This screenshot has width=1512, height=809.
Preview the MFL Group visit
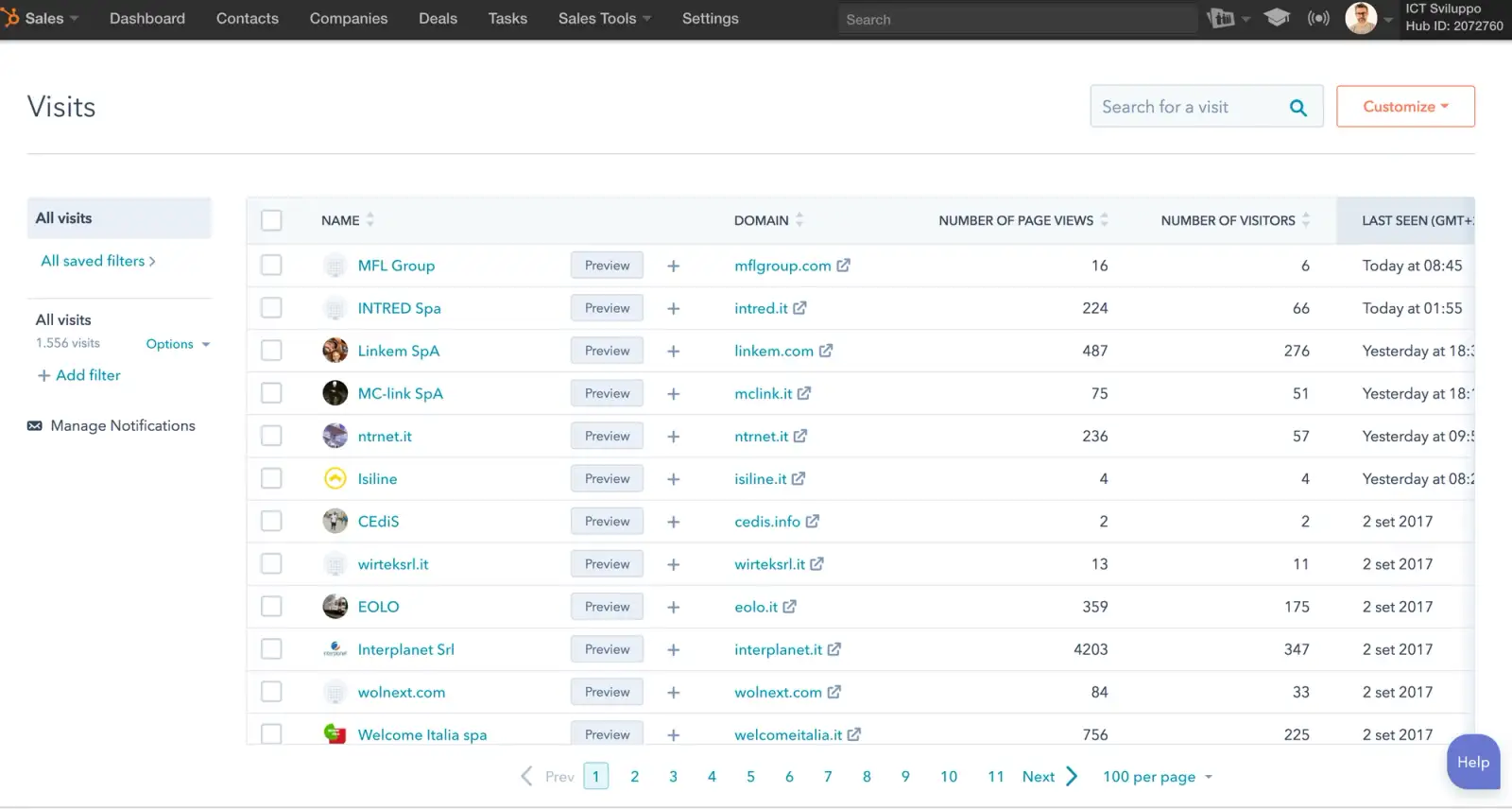pos(607,266)
